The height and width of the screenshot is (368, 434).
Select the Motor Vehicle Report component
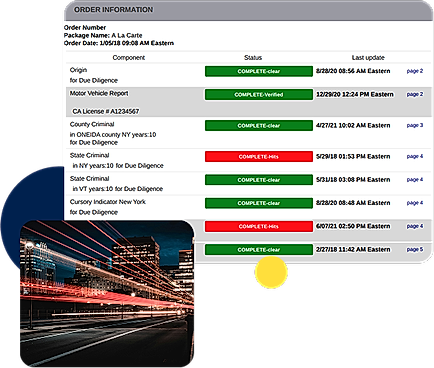click(99, 93)
